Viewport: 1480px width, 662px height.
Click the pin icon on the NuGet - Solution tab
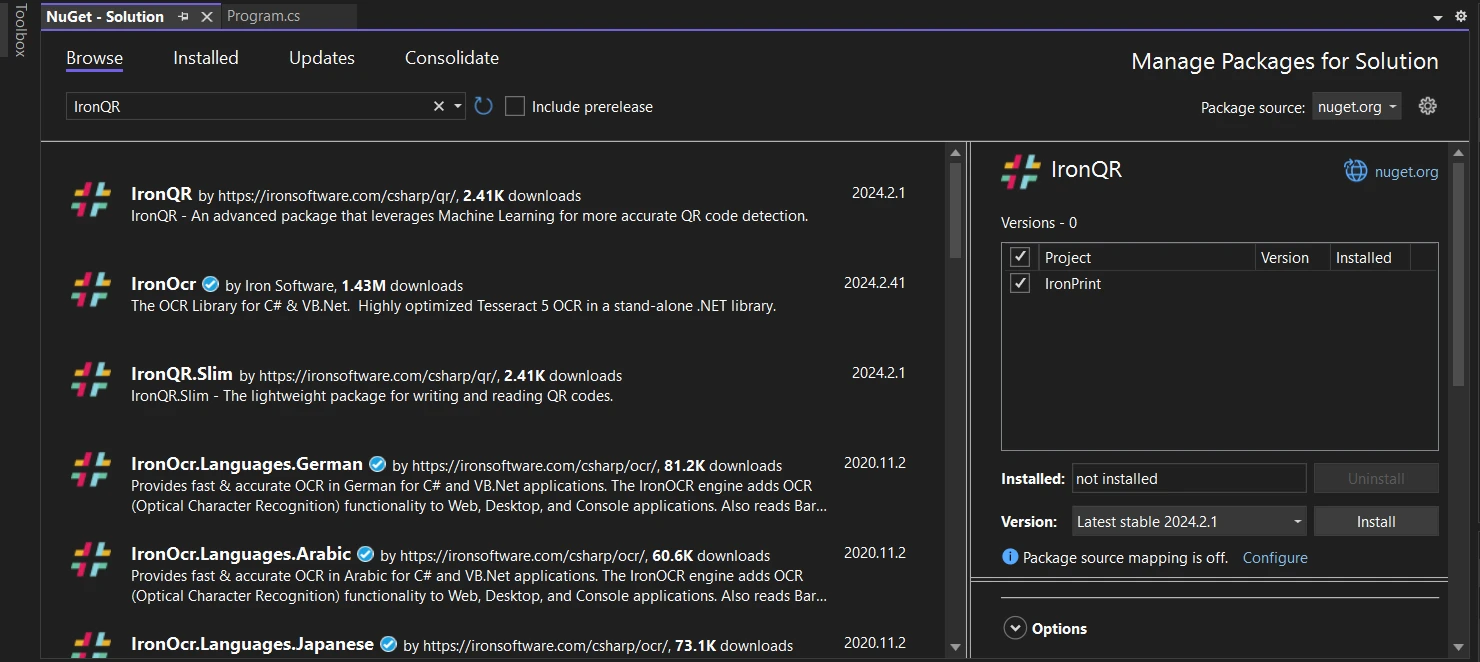point(183,17)
